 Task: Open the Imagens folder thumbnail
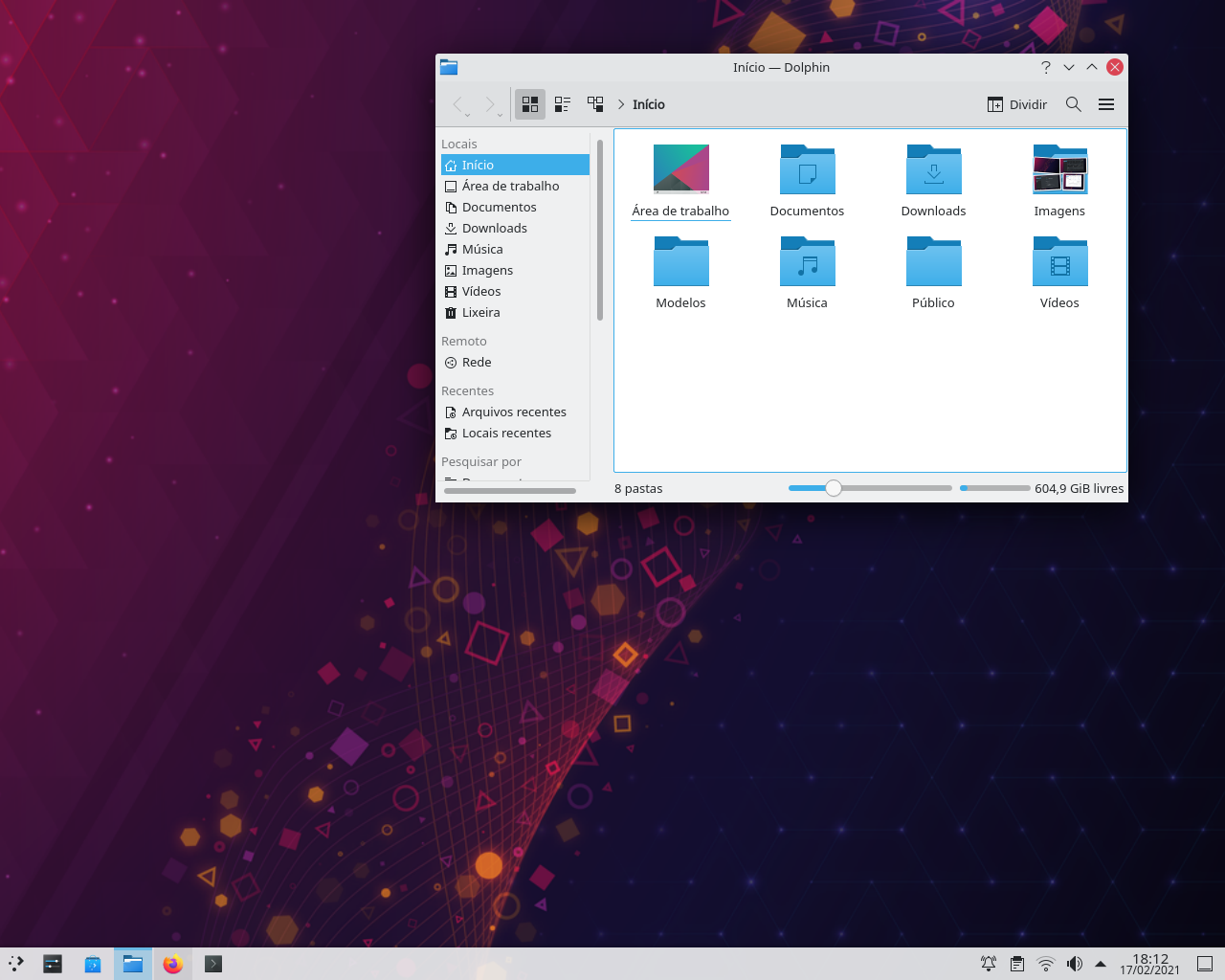coord(1059,169)
